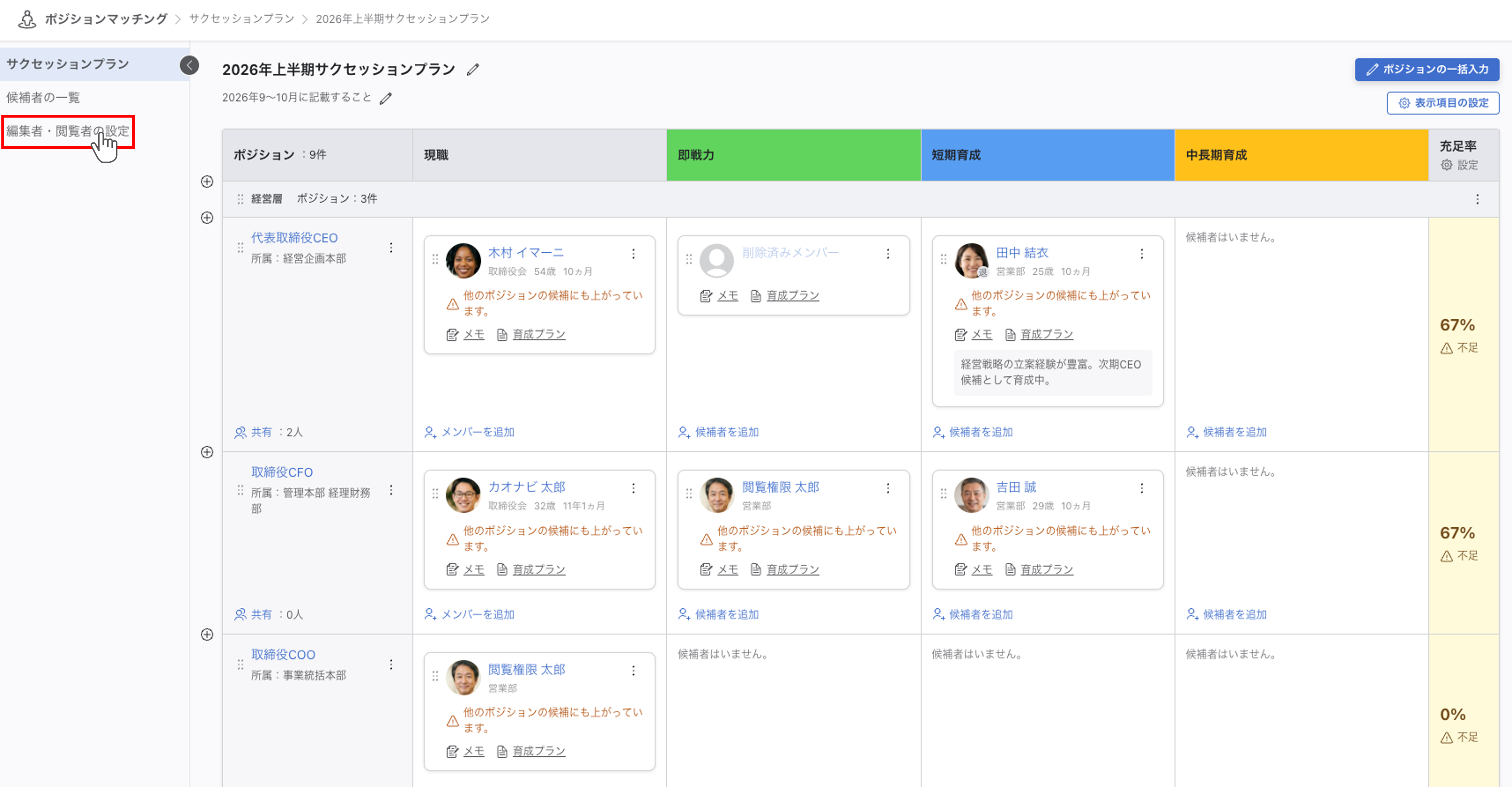Click ポジションの一括入力 button
This screenshot has height=787, width=1512.
[x=1426, y=69]
